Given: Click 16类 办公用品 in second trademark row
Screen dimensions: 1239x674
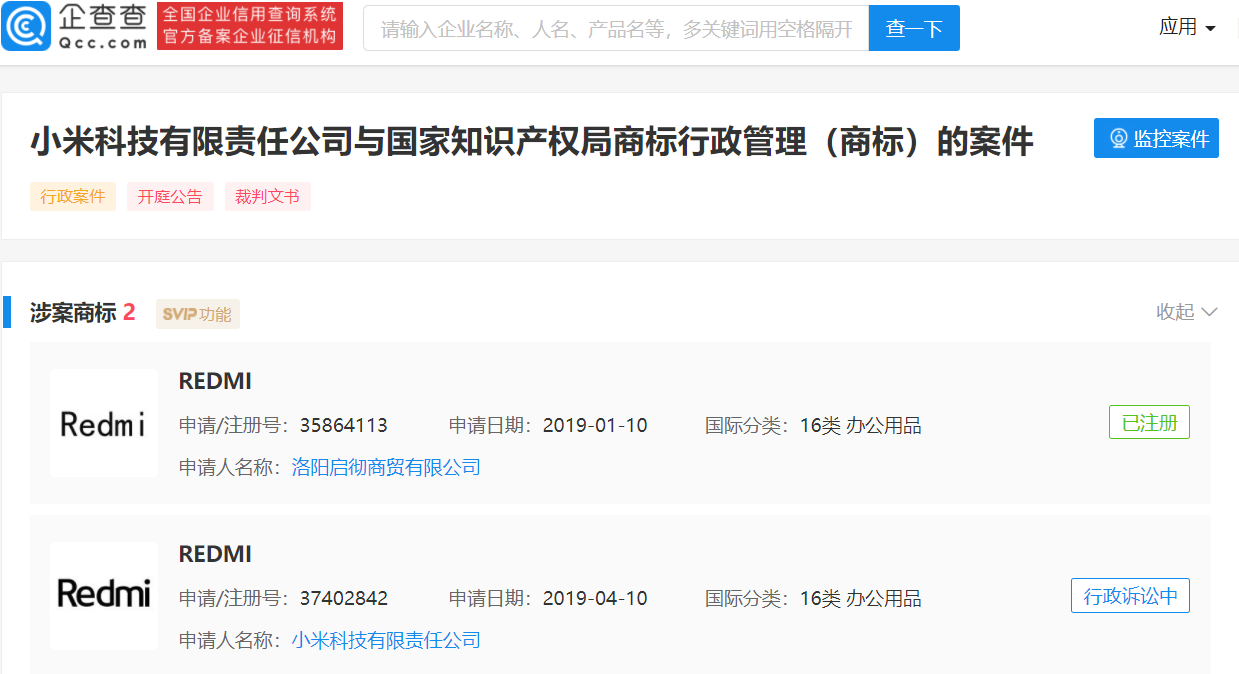Looking at the screenshot, I should (x=860, y=599).
